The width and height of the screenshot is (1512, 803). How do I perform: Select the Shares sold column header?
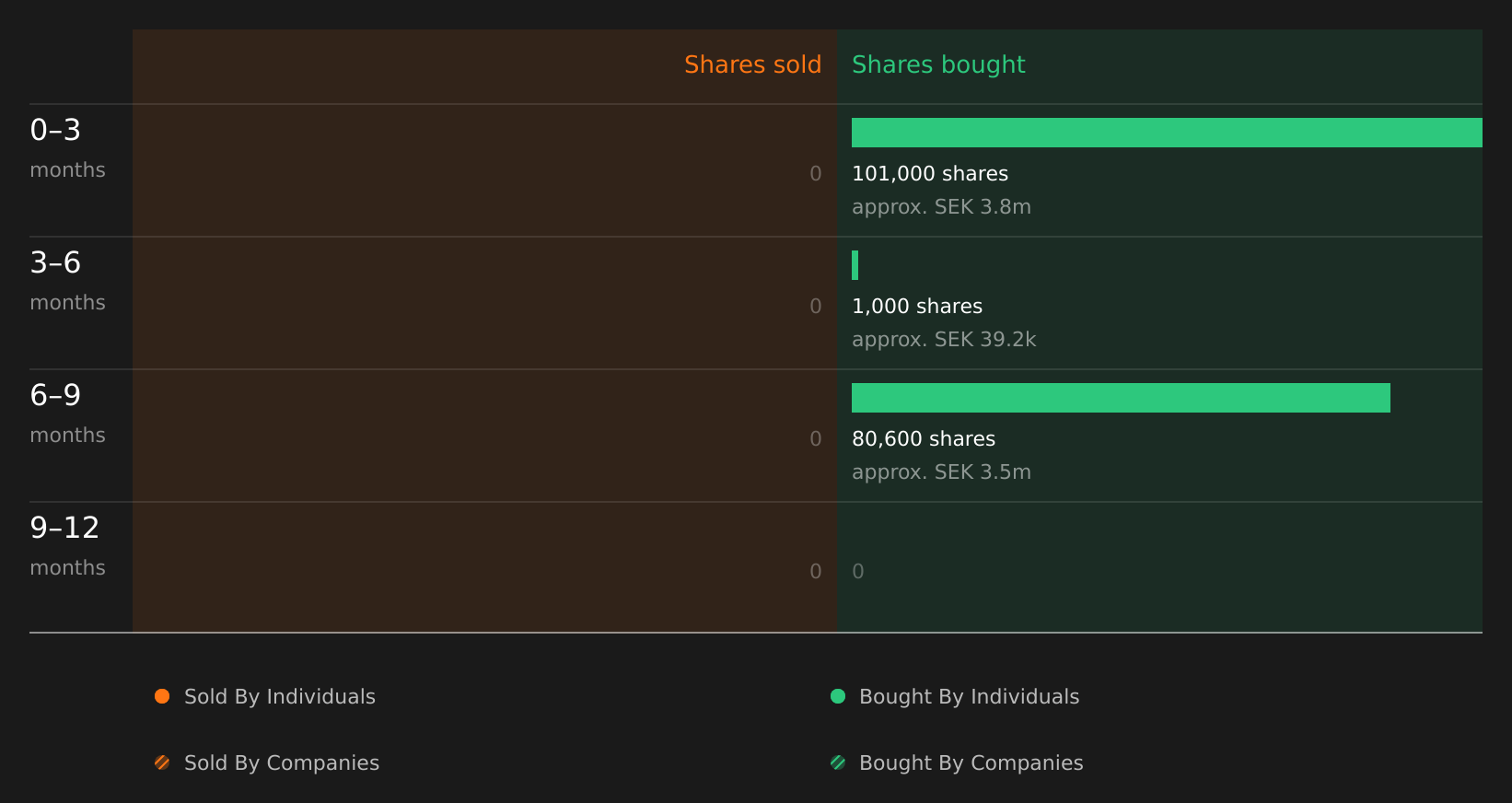(x=752, y=64)
